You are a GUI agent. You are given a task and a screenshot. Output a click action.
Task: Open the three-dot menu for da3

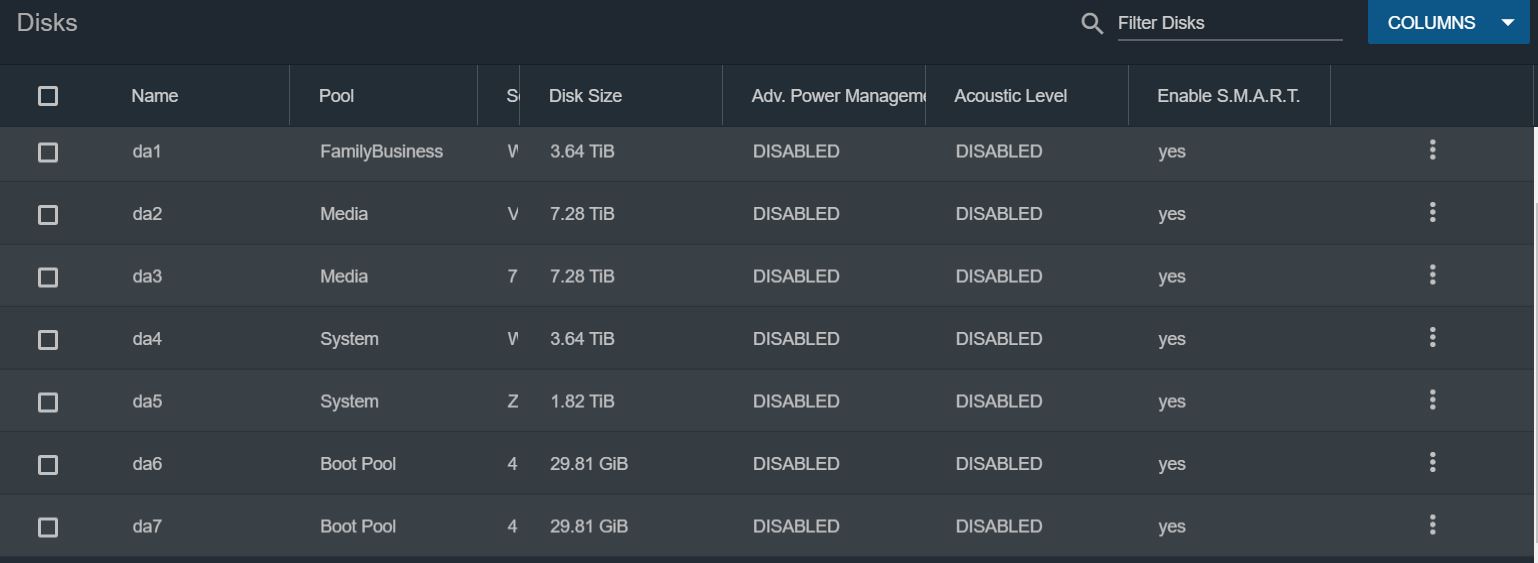[1433, 274]
